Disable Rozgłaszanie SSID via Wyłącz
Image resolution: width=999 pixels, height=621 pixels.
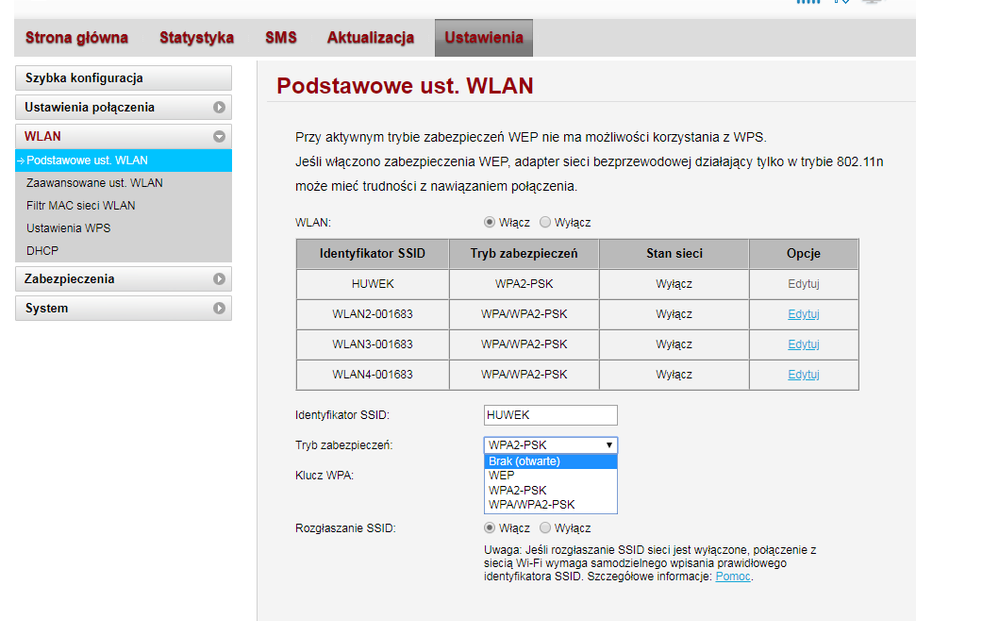(546, 528)
